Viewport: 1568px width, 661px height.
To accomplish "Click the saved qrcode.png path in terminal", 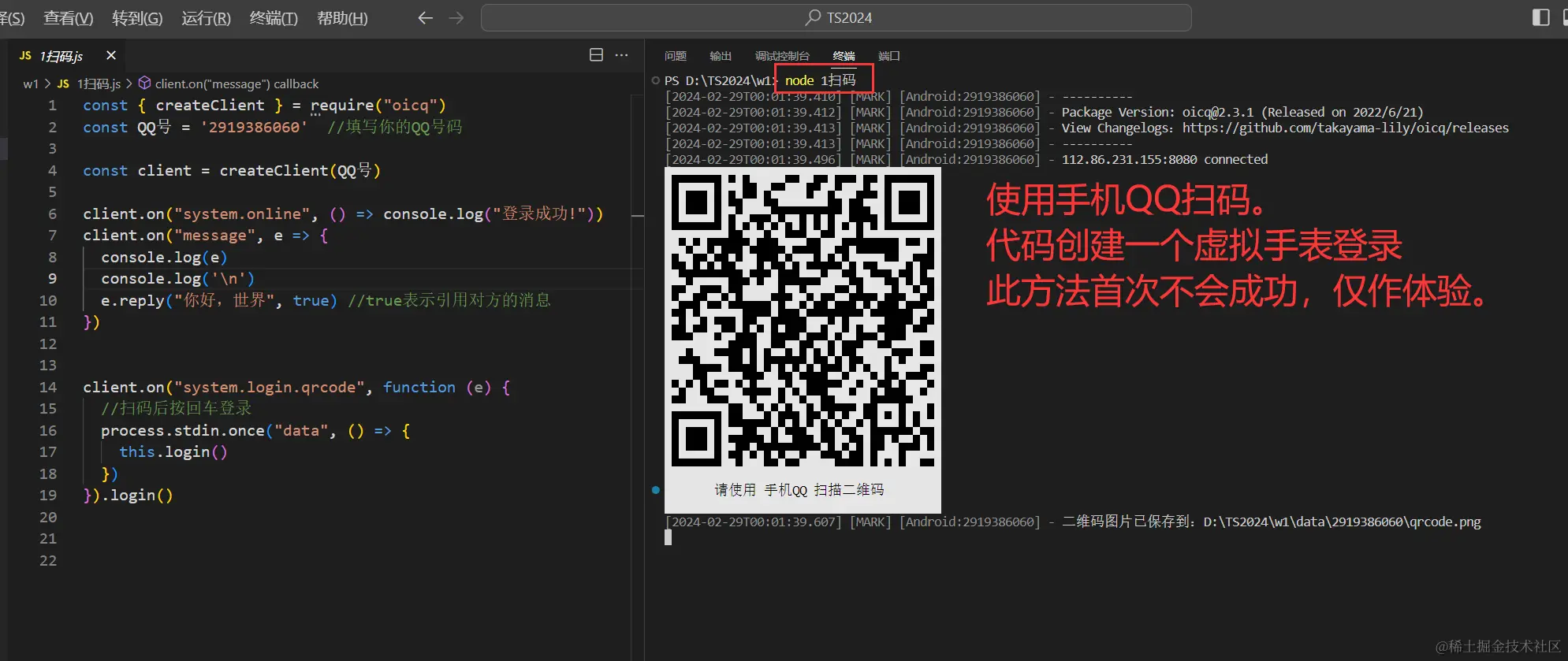I will 1342,522.
